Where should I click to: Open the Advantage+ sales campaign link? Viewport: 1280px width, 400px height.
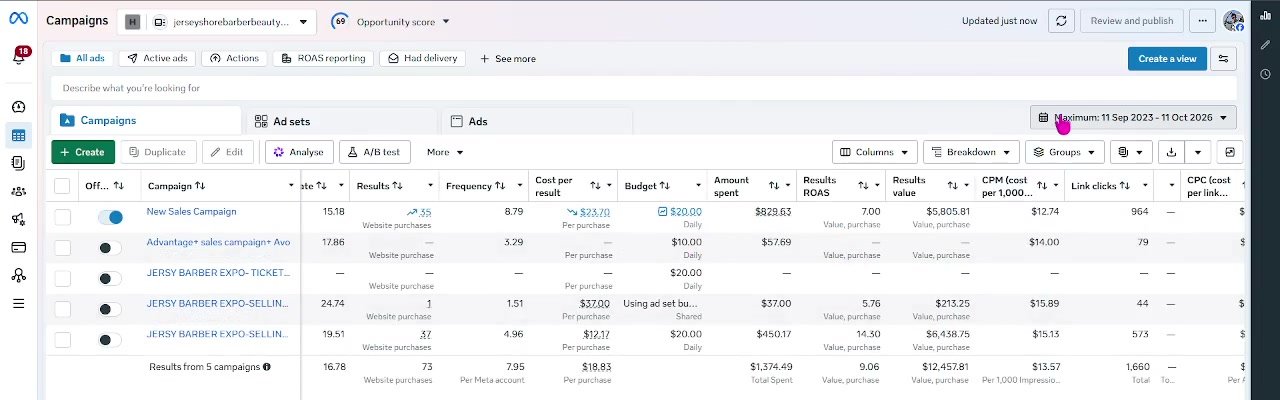[x=218, y=242]
